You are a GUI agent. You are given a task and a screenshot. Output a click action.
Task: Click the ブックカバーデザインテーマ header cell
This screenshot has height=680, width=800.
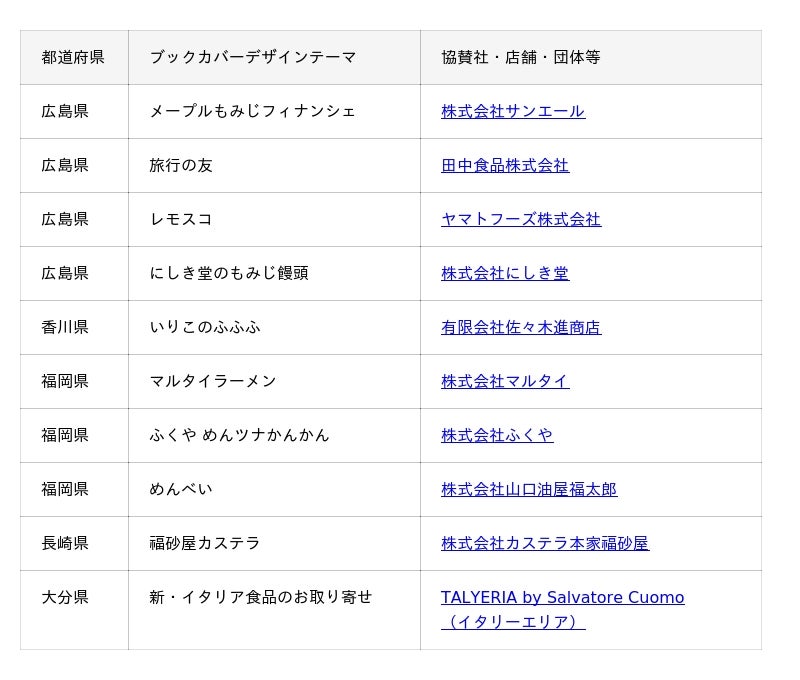(x=274, y=58)
